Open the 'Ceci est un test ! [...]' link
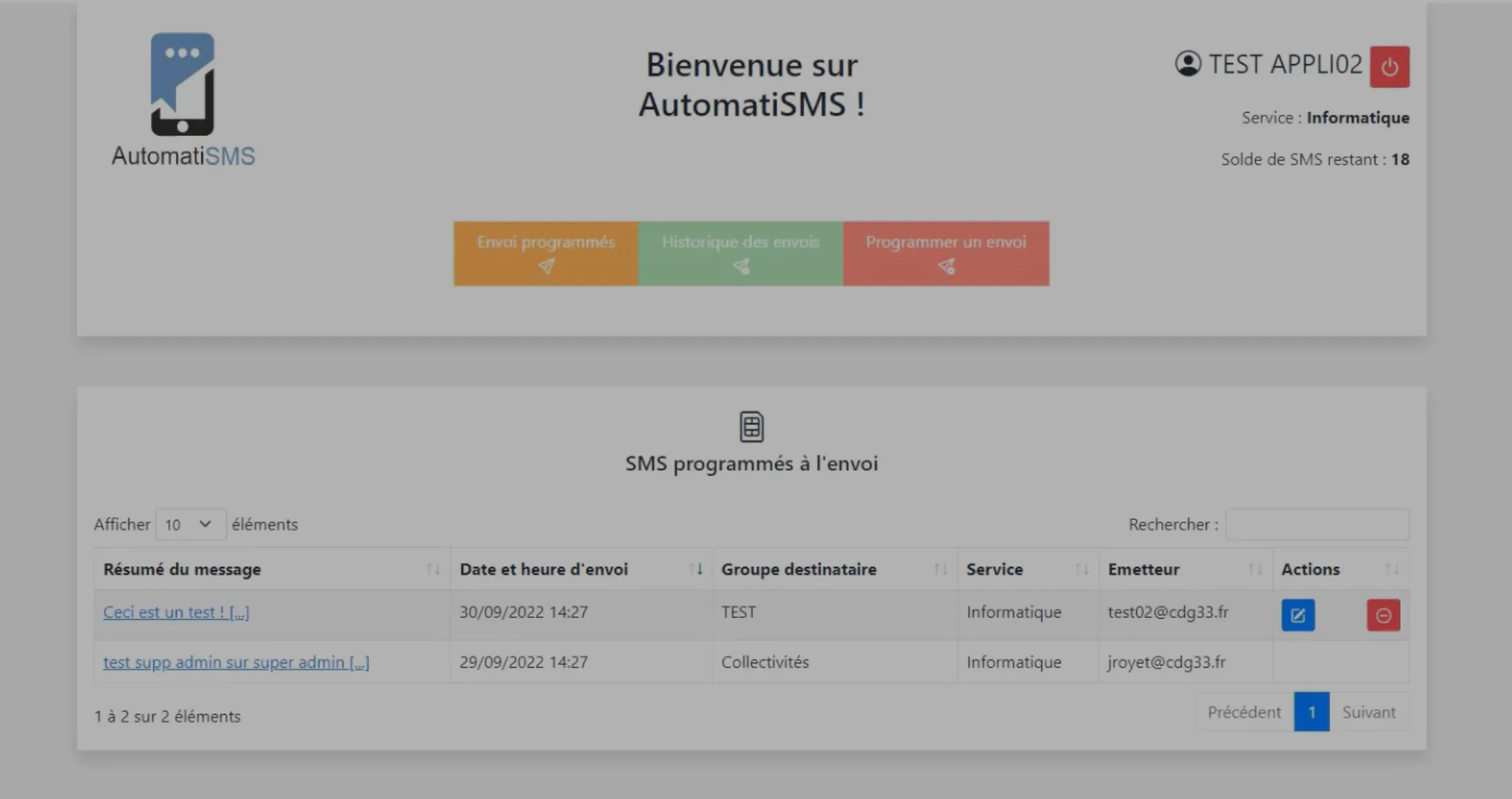 coord(176,612)
